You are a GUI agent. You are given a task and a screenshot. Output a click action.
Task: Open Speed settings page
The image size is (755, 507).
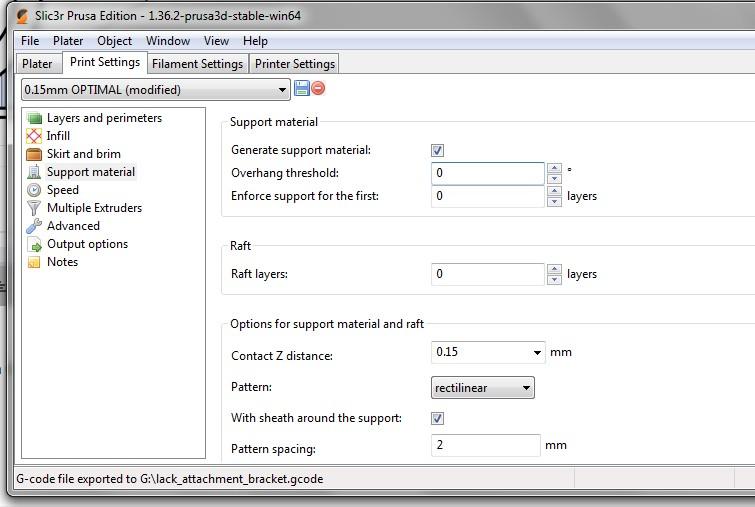point(63,190)
